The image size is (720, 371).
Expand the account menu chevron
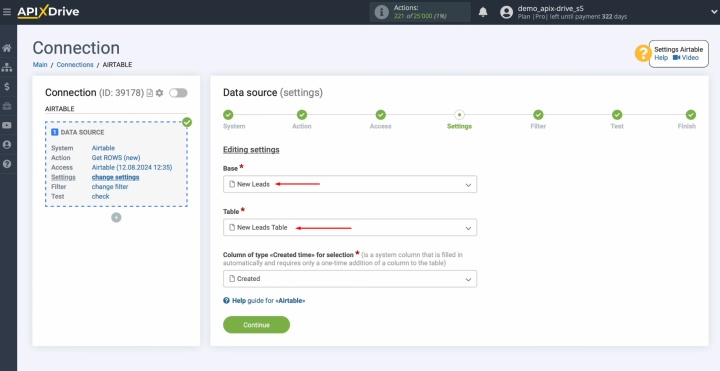[713, 12]
